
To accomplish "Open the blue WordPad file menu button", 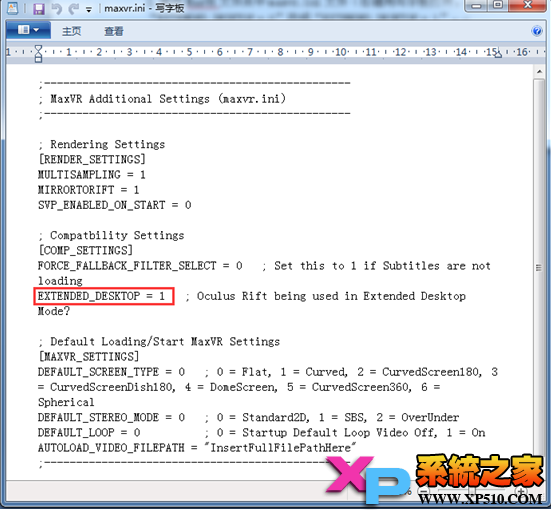I will click(x=28, y=30).
